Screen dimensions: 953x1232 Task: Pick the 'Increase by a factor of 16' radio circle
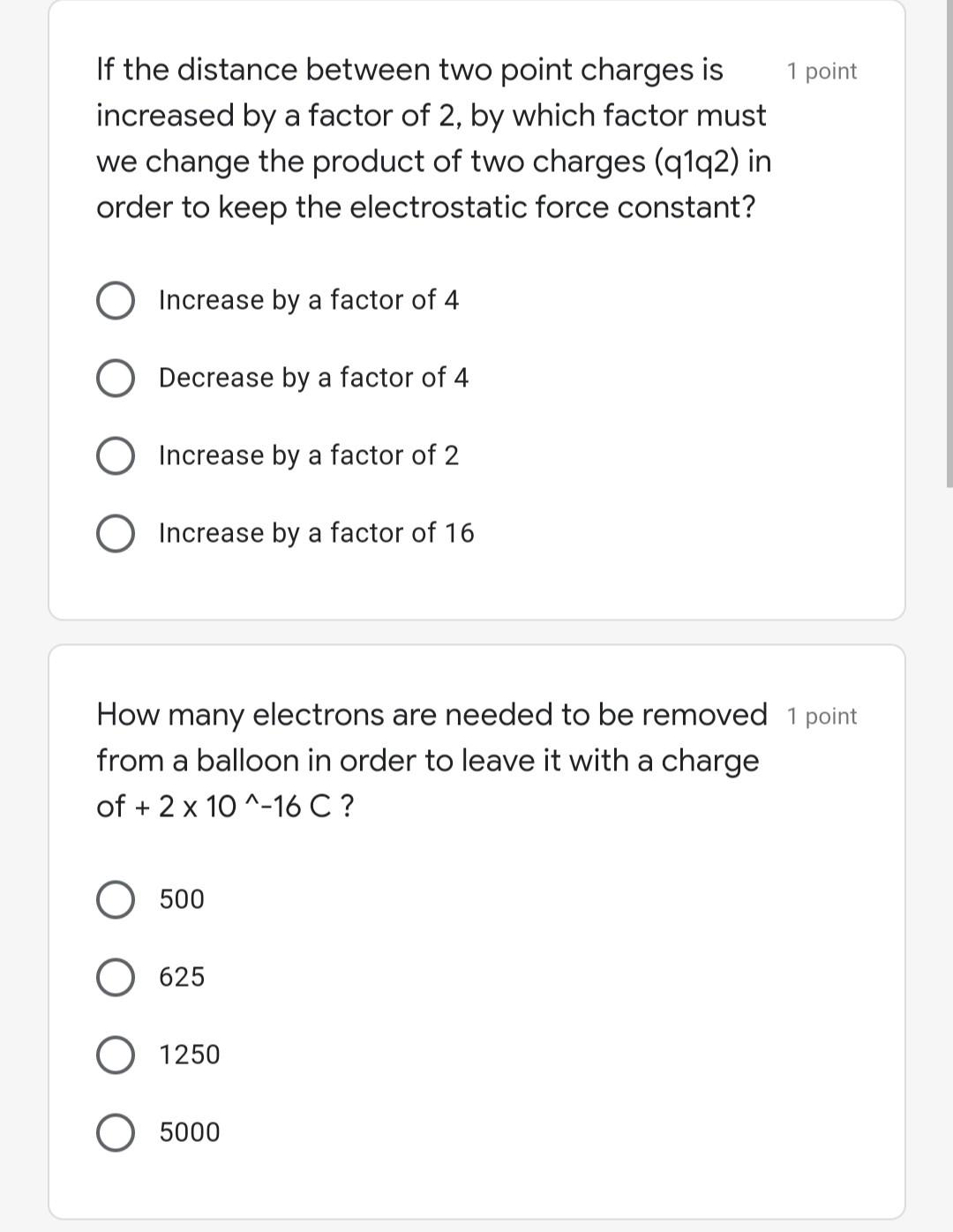coord(116,534)
